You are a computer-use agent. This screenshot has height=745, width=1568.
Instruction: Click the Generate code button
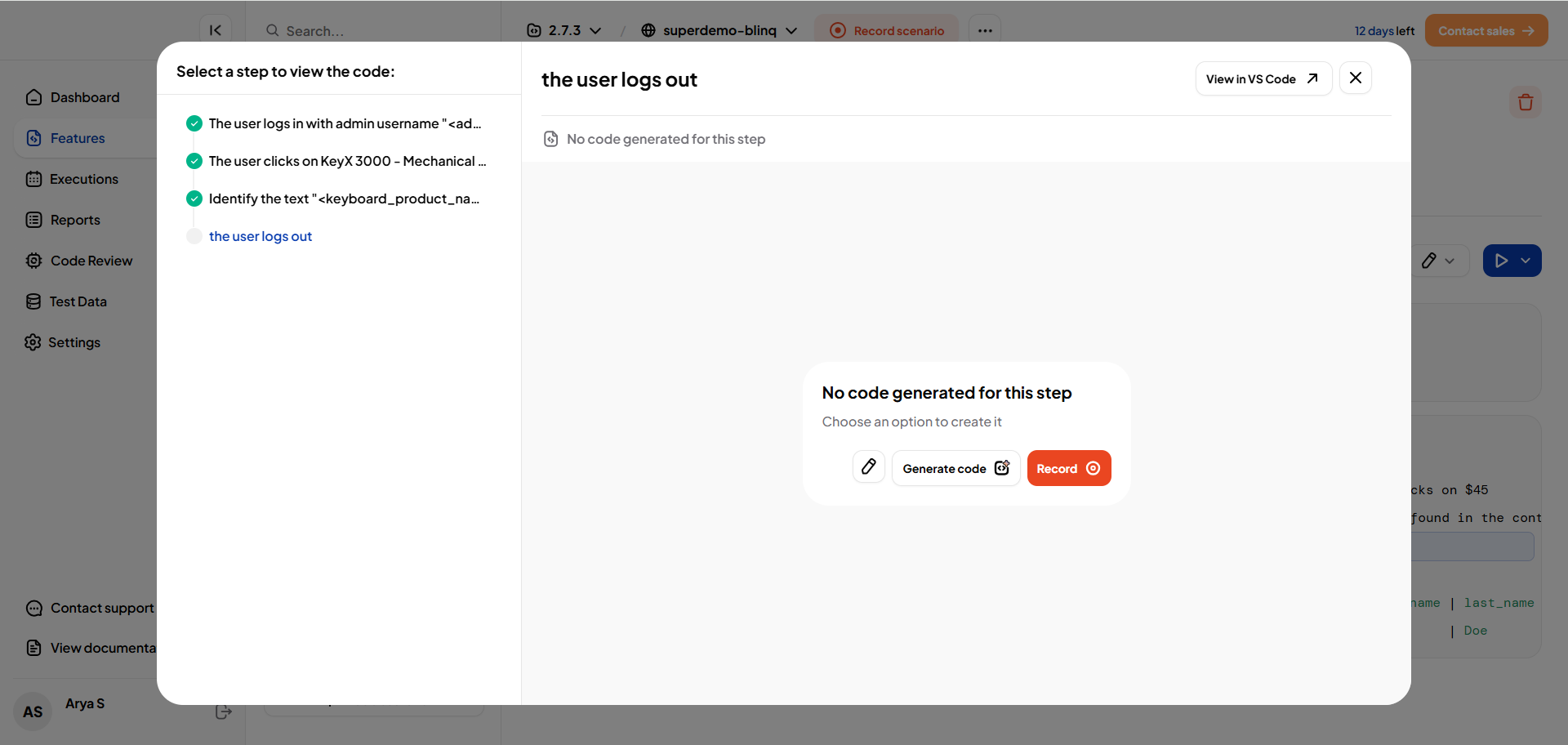click(955, 468)
